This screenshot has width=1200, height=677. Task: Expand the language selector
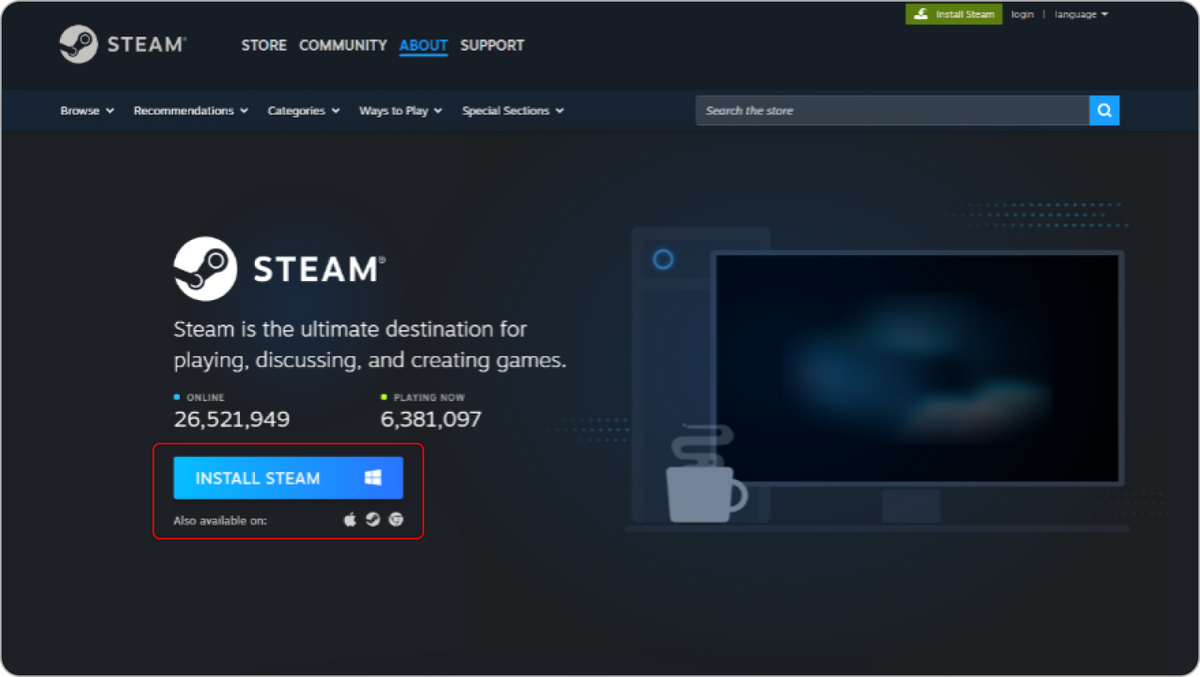coord(1081,14)
